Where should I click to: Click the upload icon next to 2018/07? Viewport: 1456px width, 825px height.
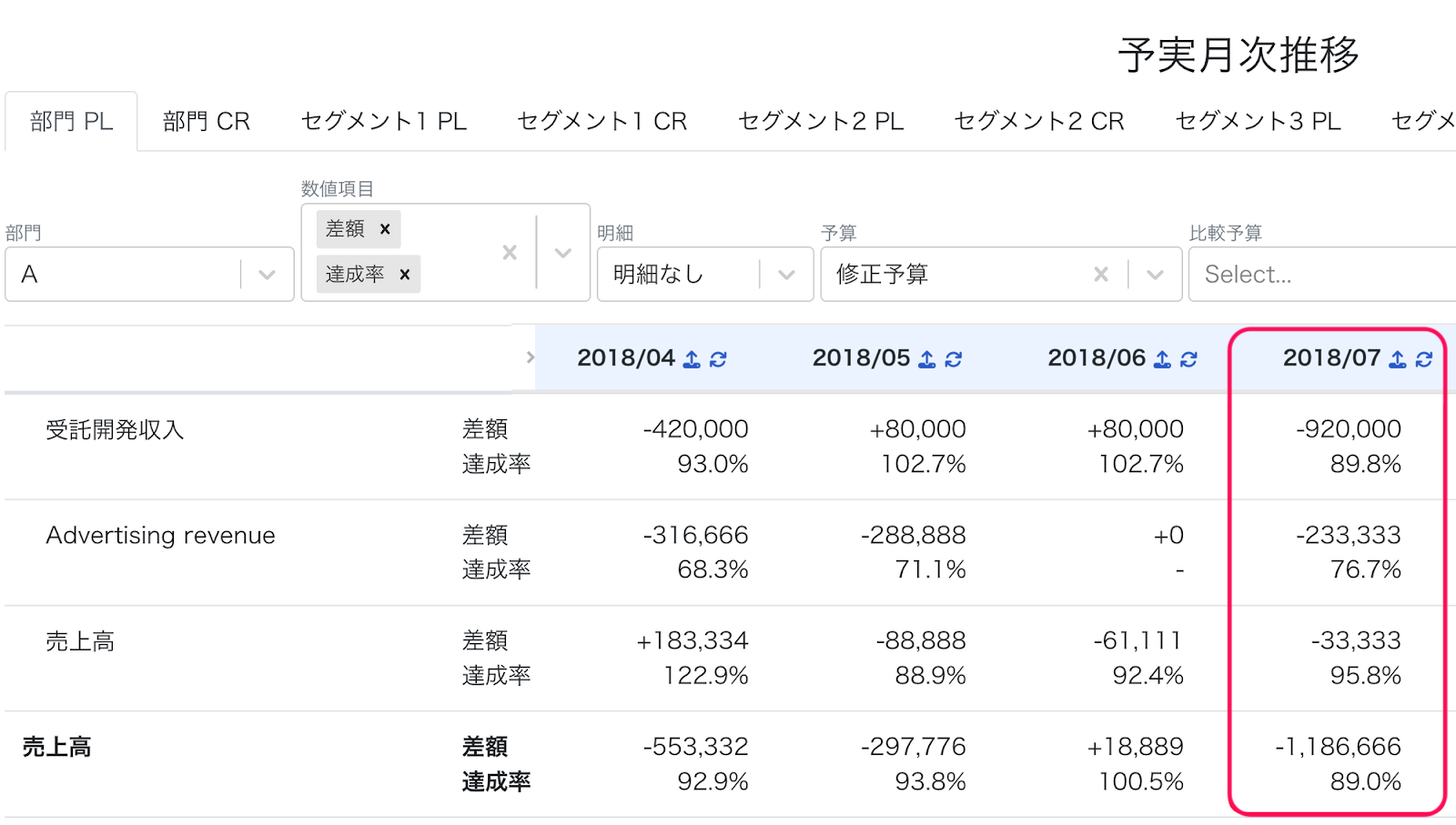pyautogui.click(x=1398, y=359)
